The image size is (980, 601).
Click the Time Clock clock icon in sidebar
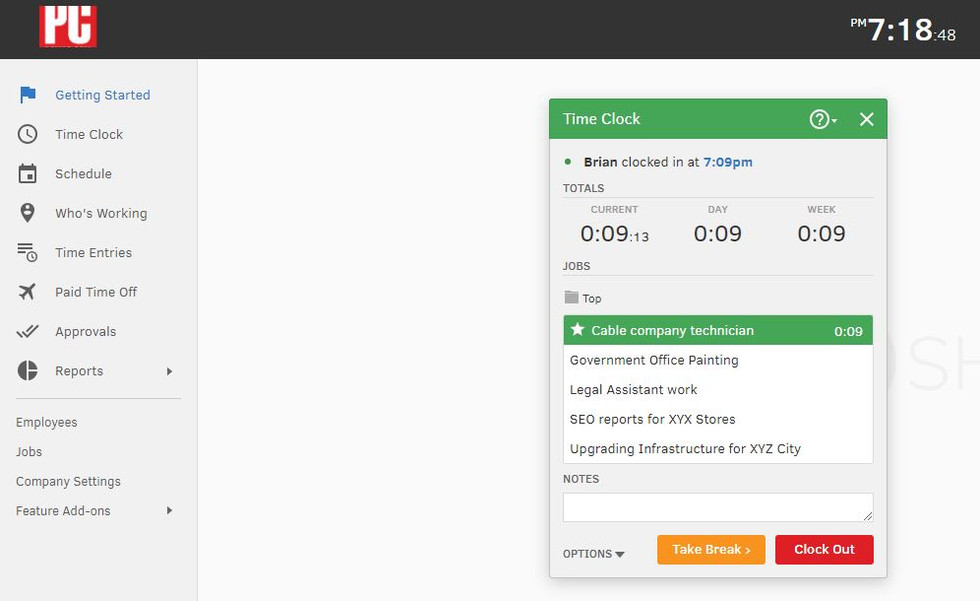coord(28,134)
